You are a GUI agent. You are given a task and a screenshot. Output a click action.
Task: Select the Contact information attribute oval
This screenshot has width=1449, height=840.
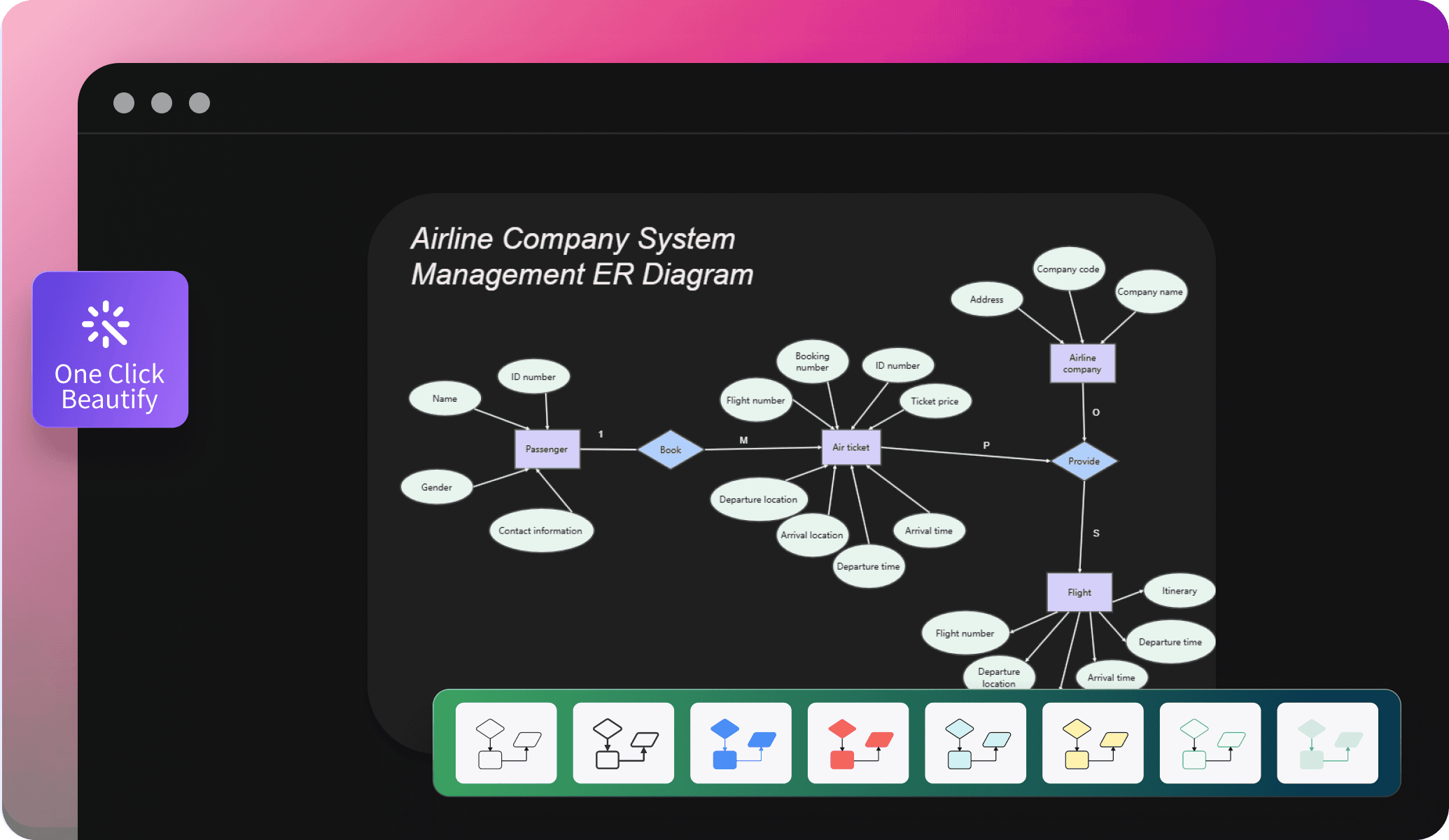pos(541,531)
